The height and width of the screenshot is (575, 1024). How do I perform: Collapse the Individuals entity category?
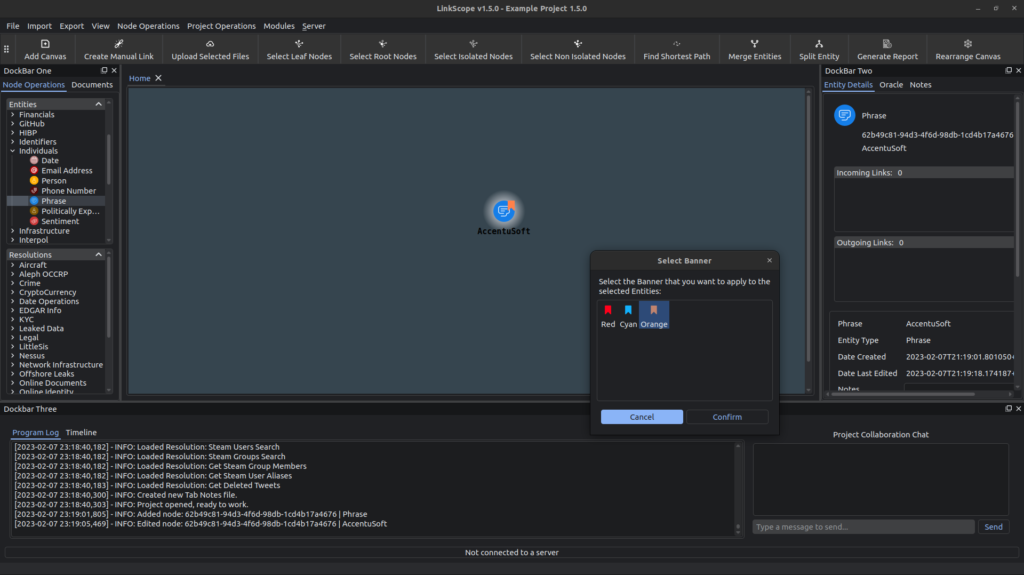point(12,151)
